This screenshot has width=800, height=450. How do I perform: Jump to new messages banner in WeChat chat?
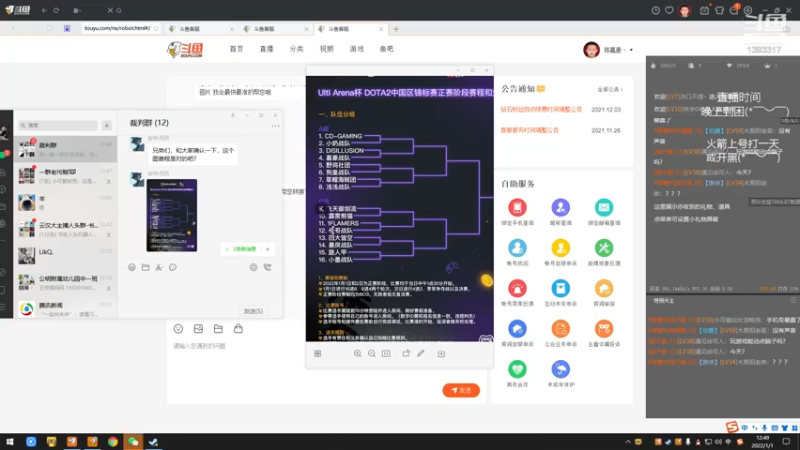tap(242, 249)
